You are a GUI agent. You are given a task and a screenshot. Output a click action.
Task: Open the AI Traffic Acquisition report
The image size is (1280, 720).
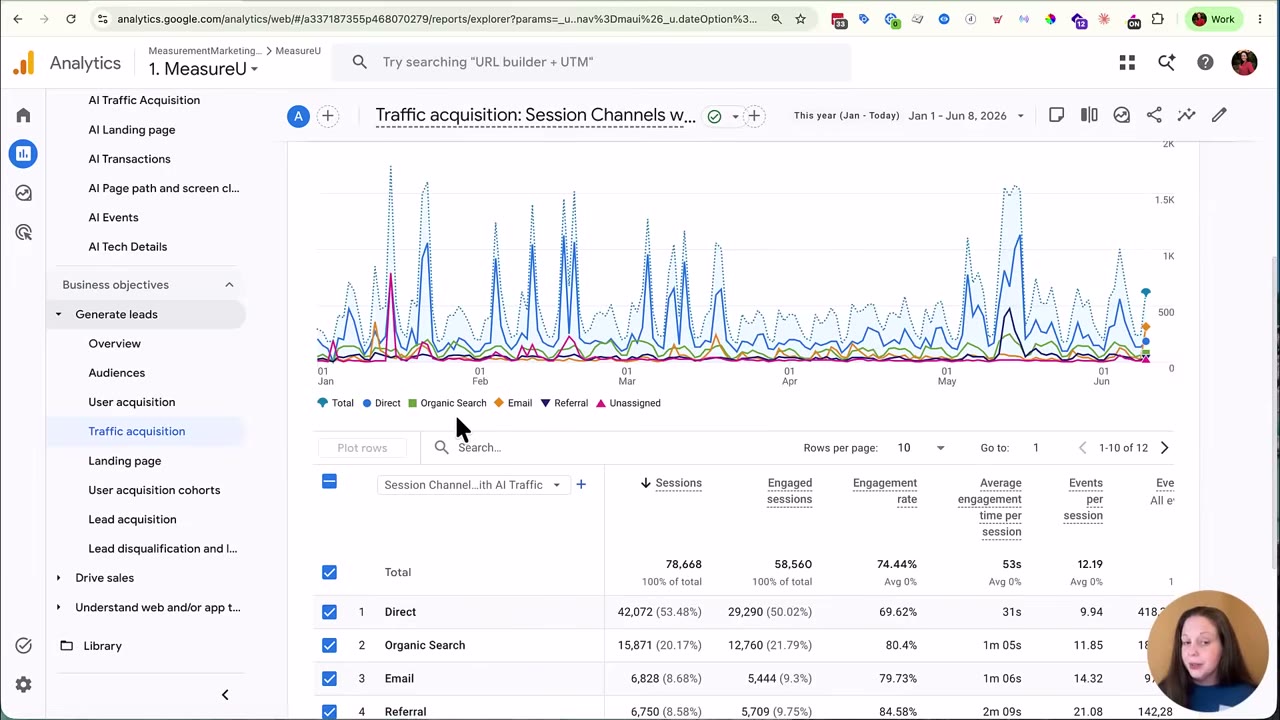pos(144,100)
